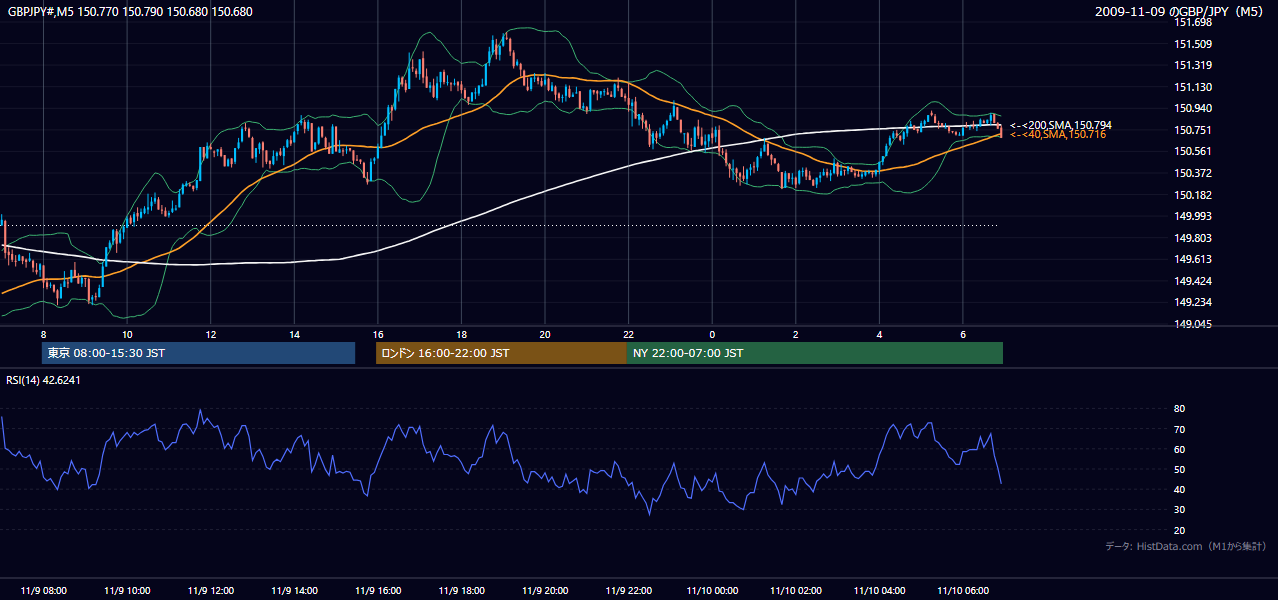Click price axis value 150.561
The image size is (1278, 600).
[1192, 151]
